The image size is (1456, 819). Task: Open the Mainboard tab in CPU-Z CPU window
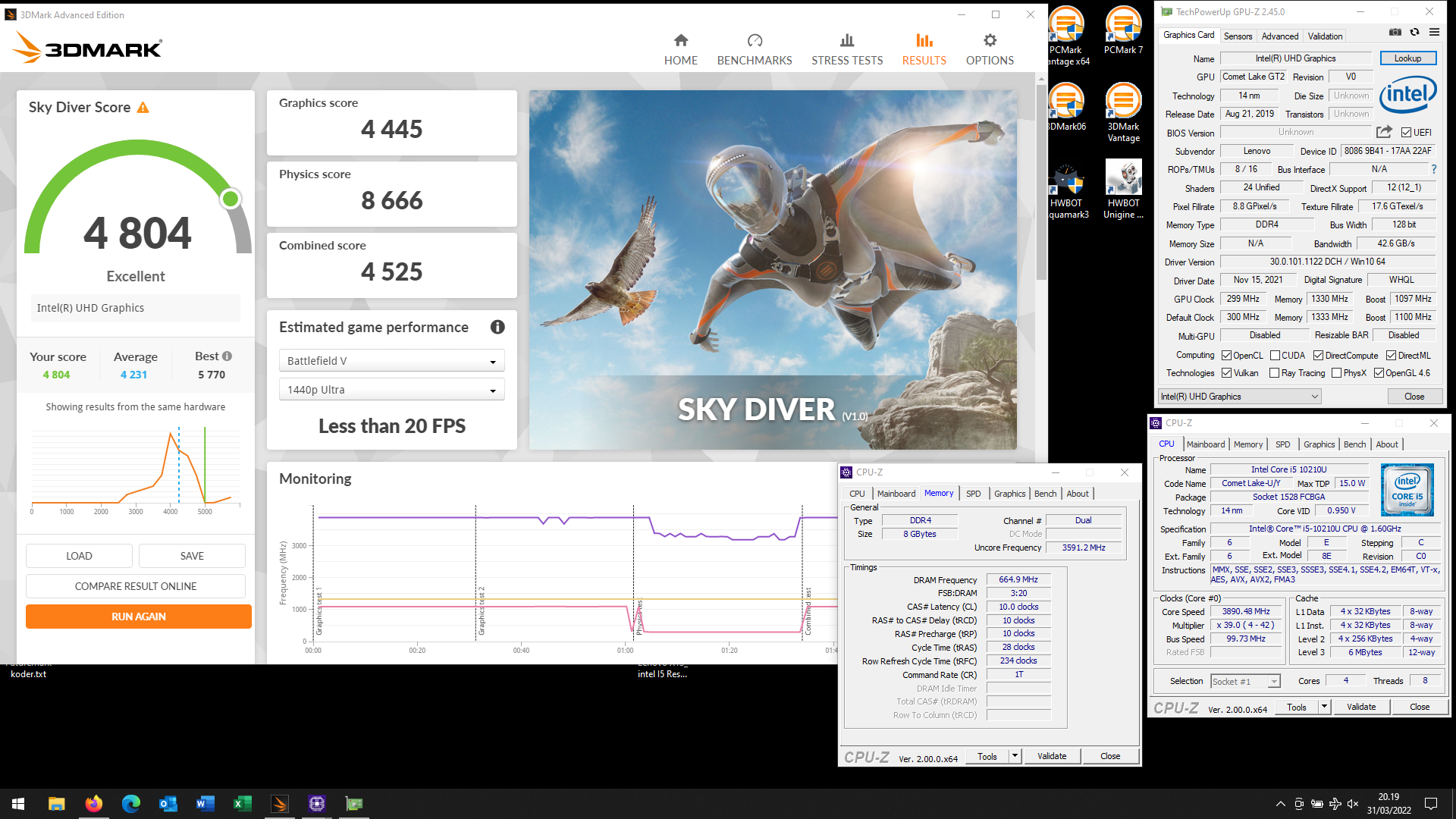click(1205, 444)
